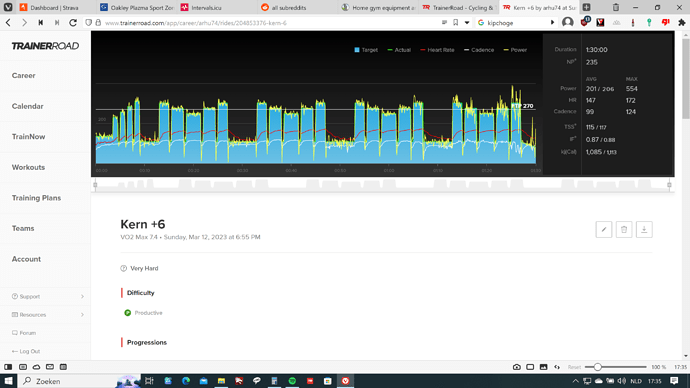Open the browser profile avatar

(x=568, y=22)
